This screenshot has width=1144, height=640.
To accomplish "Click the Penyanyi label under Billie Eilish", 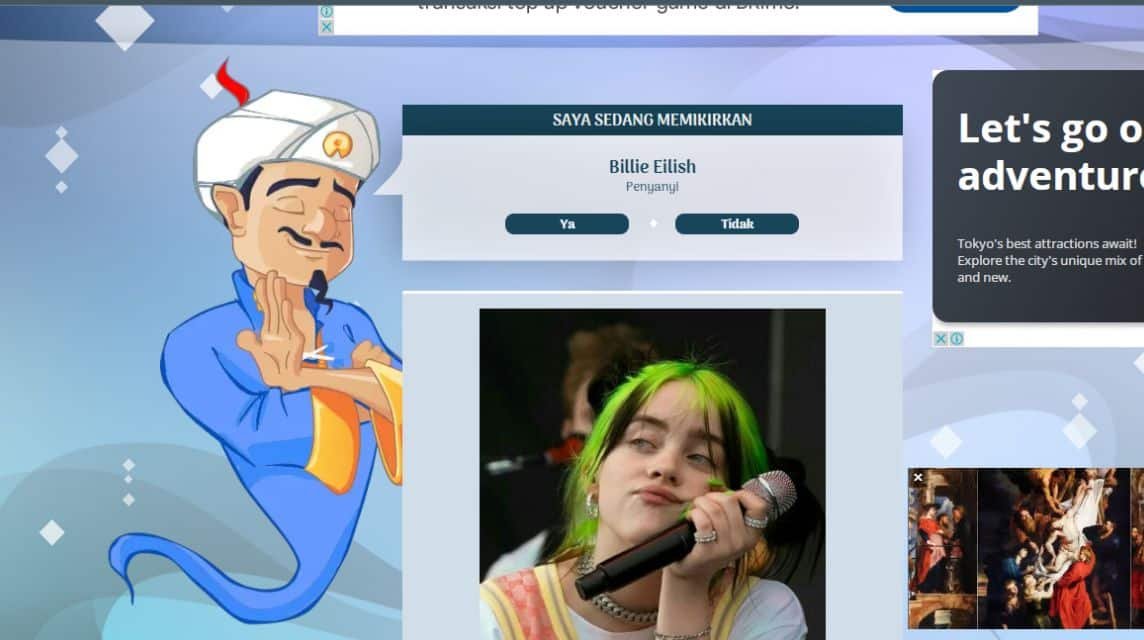I will click(x=651, y=186).
